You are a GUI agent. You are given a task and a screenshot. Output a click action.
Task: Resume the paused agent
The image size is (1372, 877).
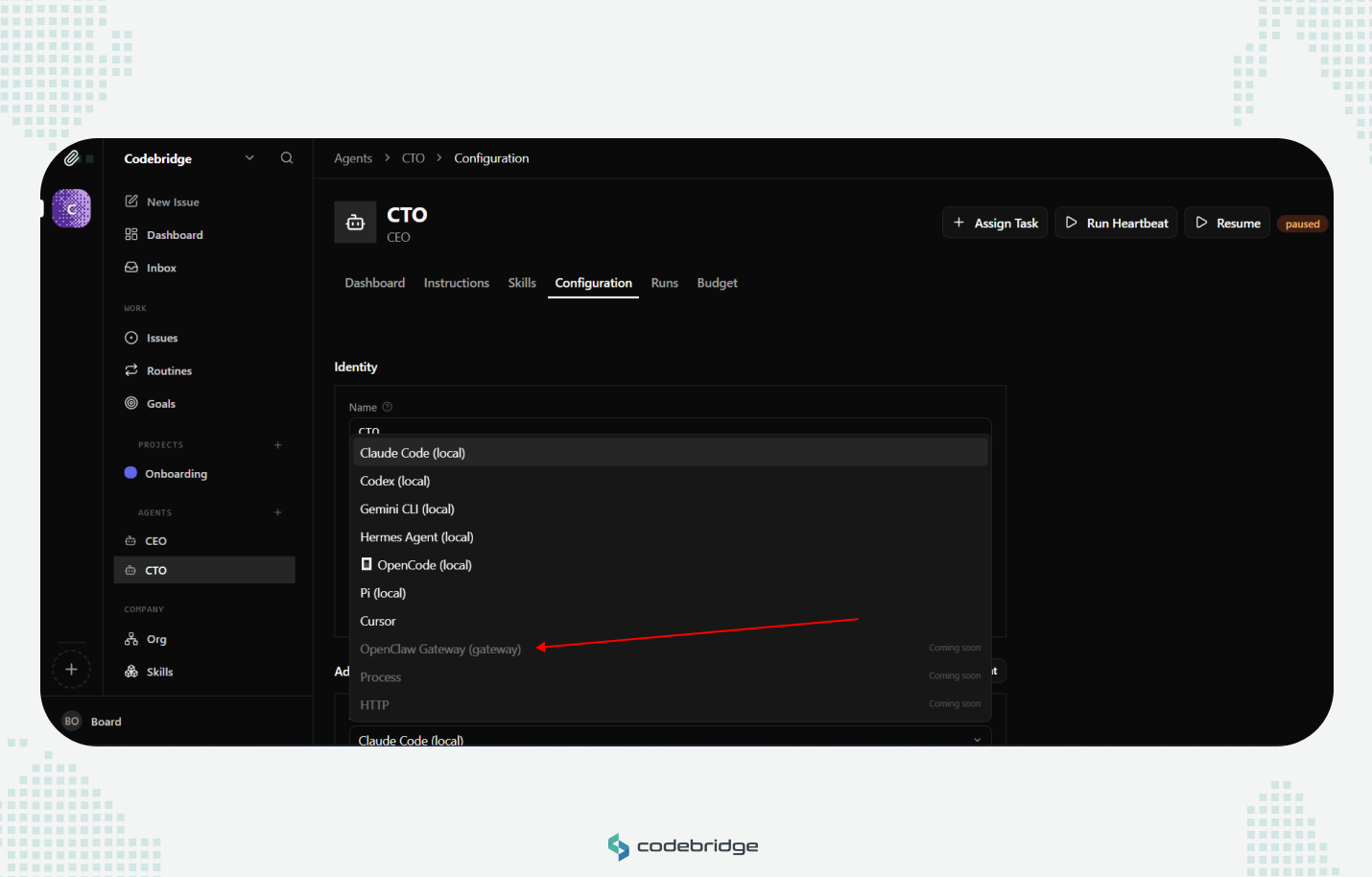(1227, 223)
